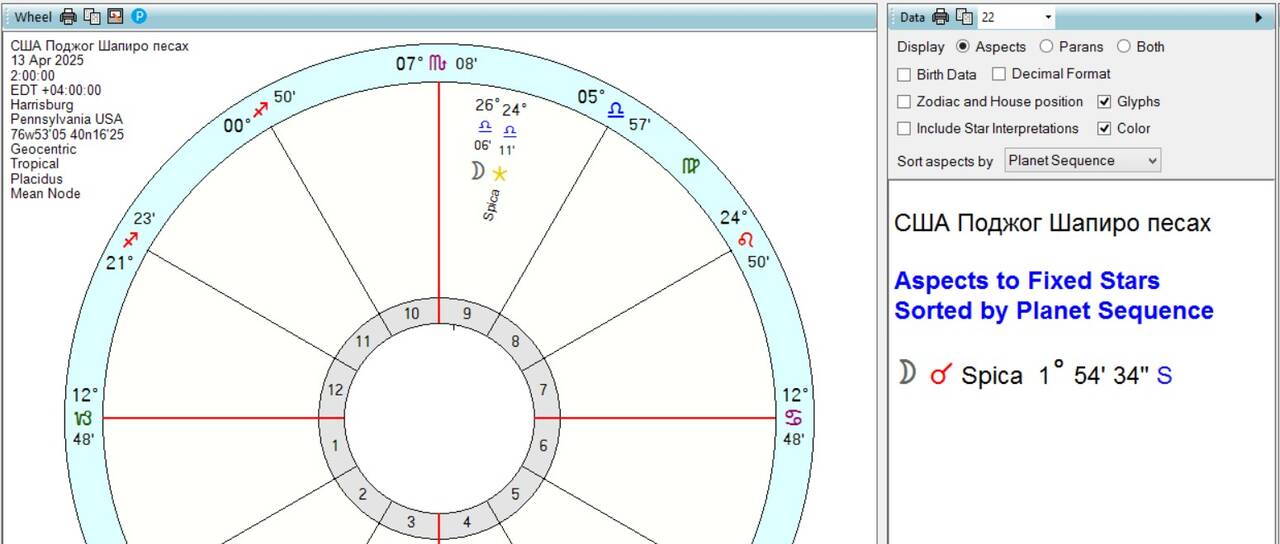Save the Wheel as an image

tap(115, 16)
